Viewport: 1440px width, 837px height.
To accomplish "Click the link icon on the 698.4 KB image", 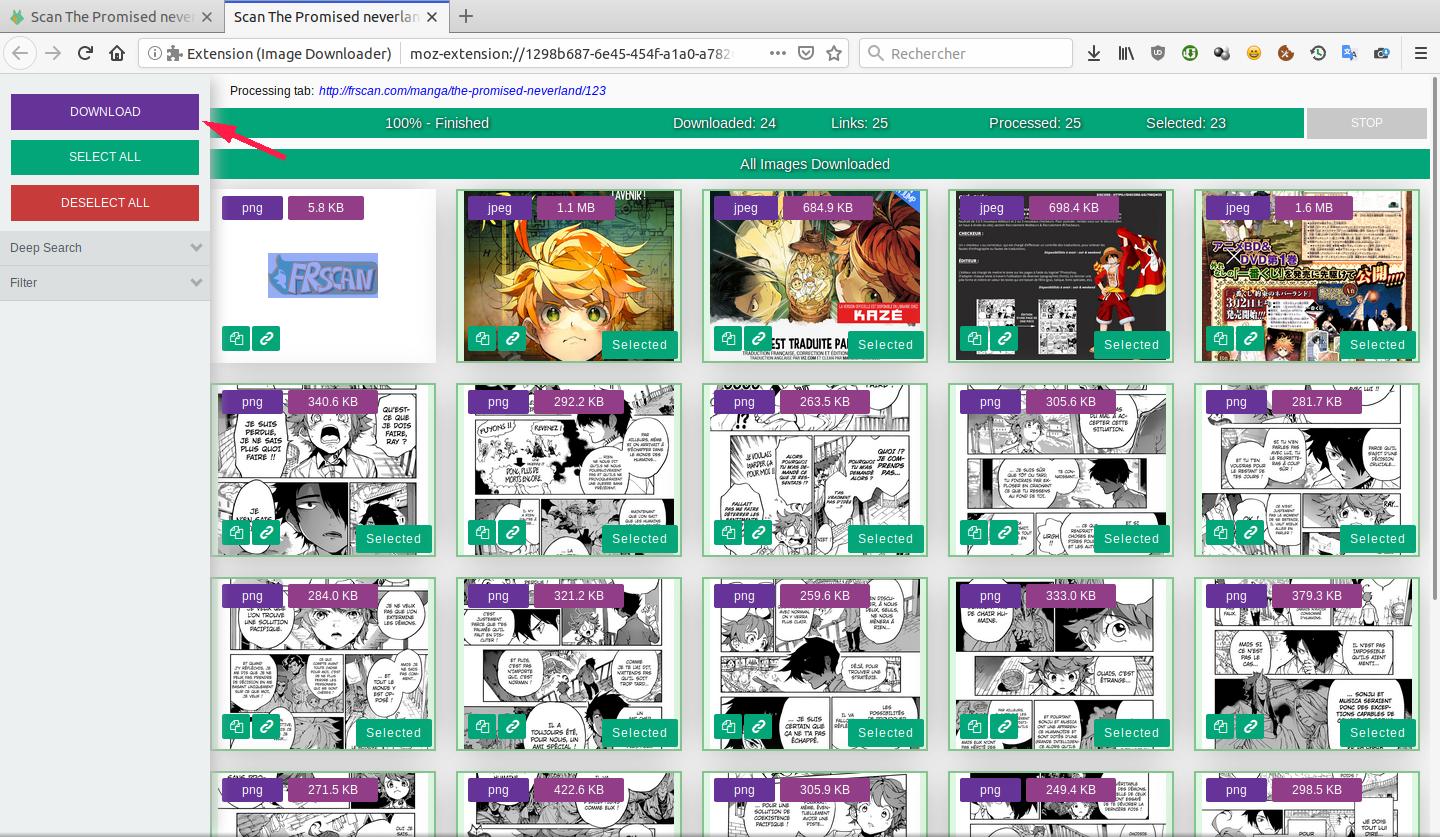I will [1004, 339].
